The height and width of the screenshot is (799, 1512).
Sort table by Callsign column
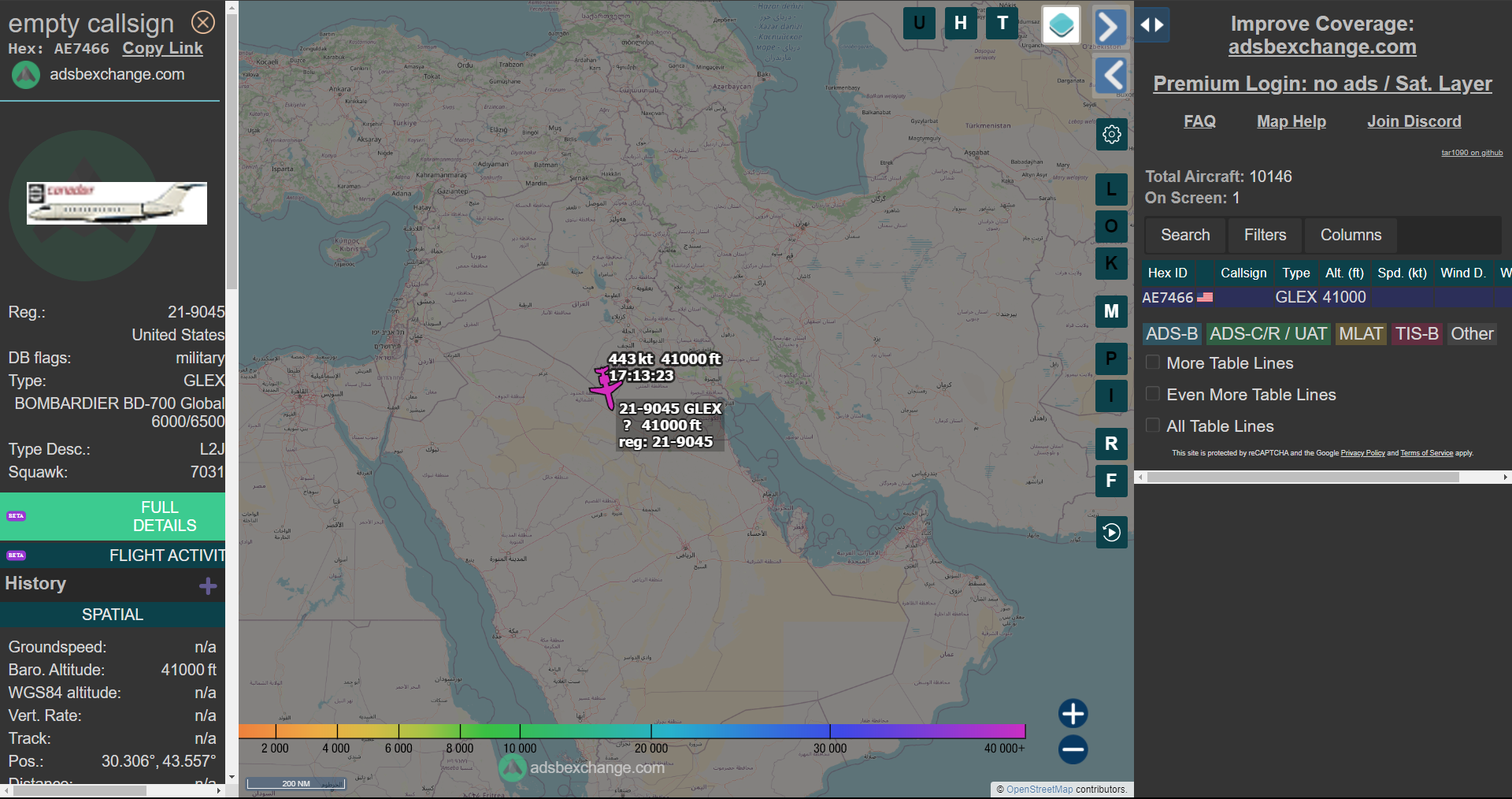(x=1243, y=273)
